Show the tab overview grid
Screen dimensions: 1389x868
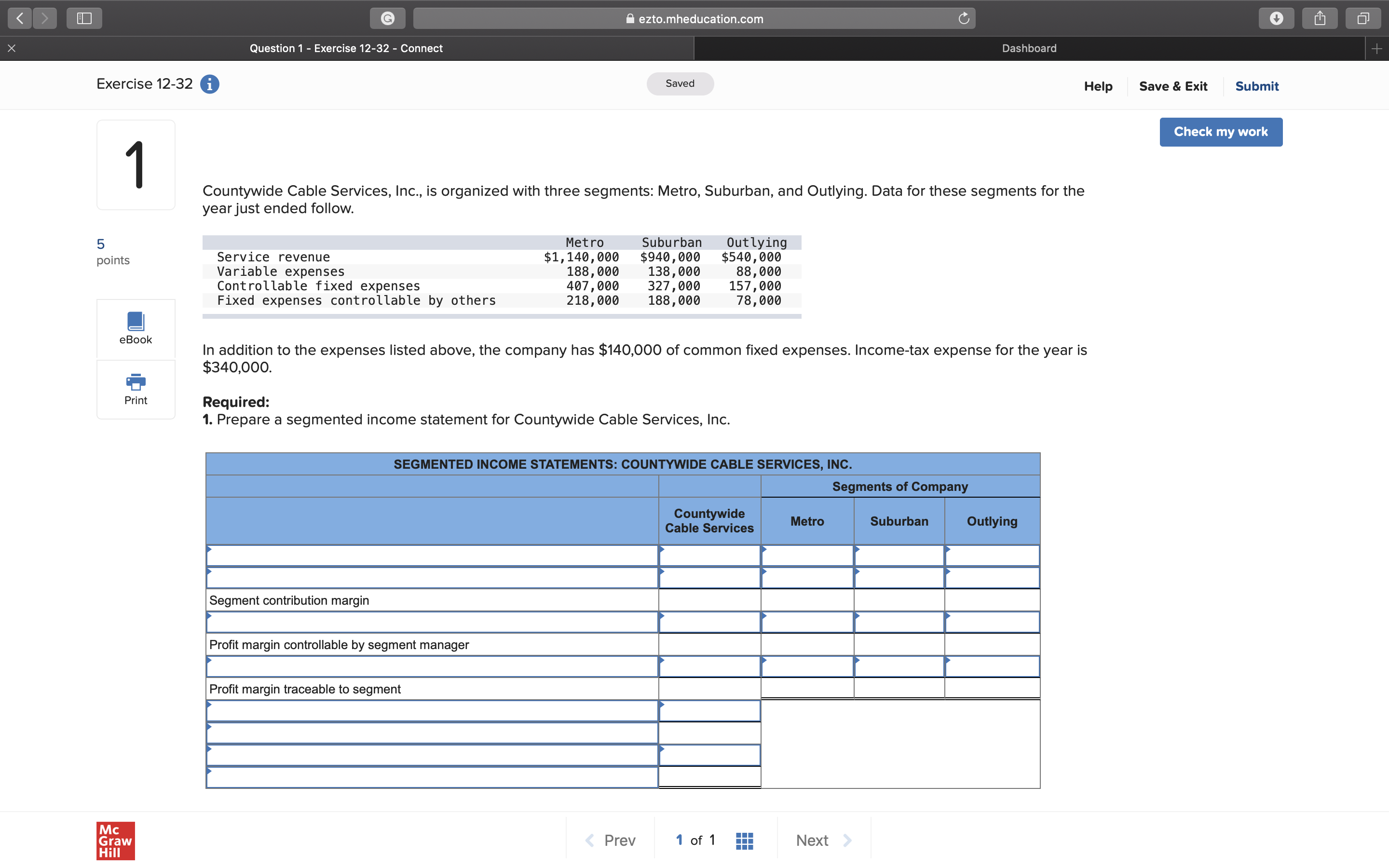(1362, 18)
